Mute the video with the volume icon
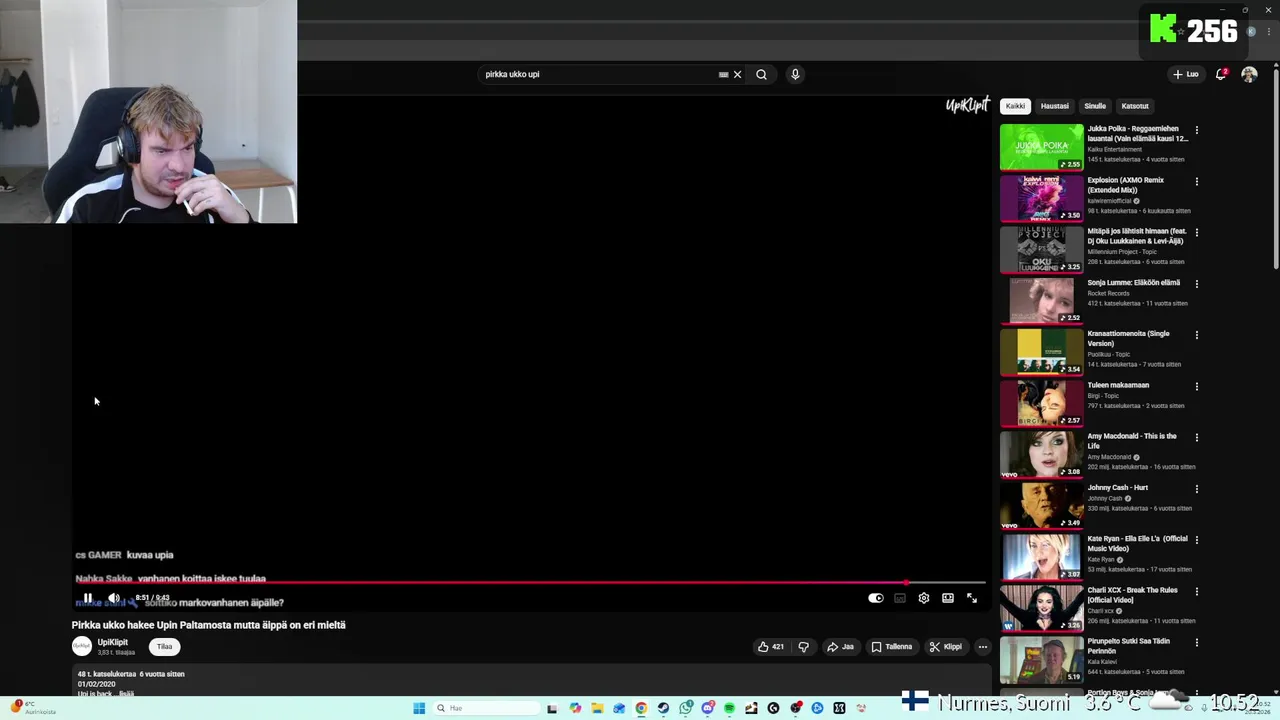 [x=114, y=598]
